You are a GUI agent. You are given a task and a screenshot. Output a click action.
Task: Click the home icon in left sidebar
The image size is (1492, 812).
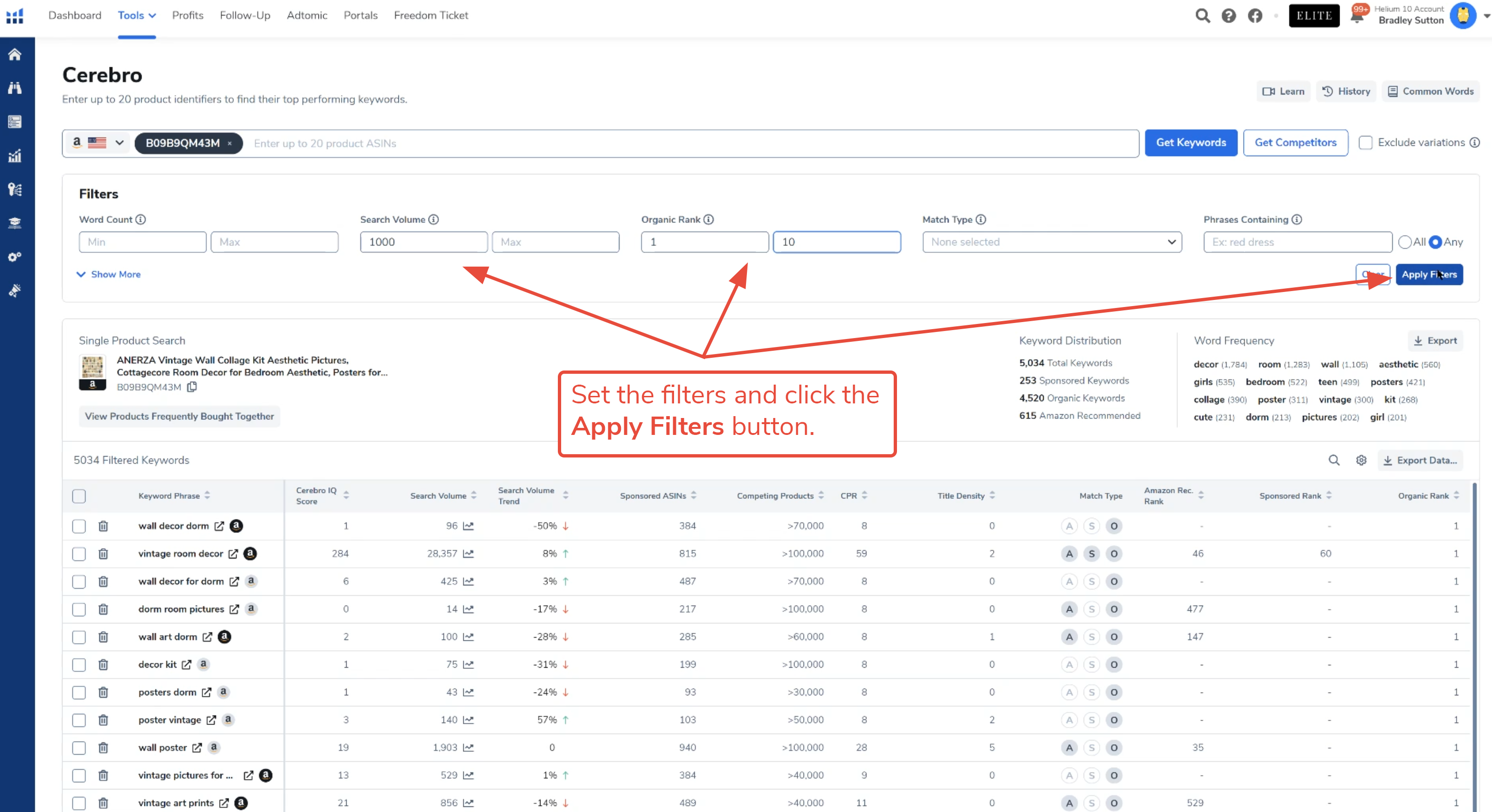(15, 55)
